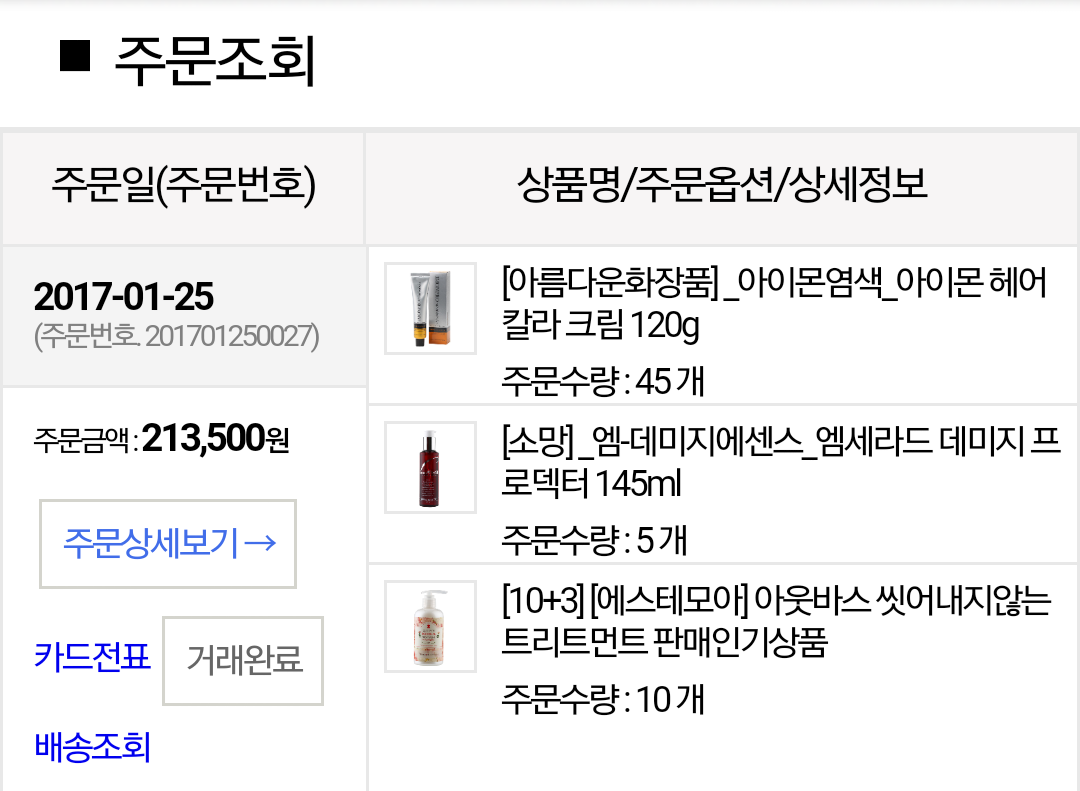Open the 주문상세보기 order details button
Viewport: 1080px width, 791px height.
pos(168,544)
